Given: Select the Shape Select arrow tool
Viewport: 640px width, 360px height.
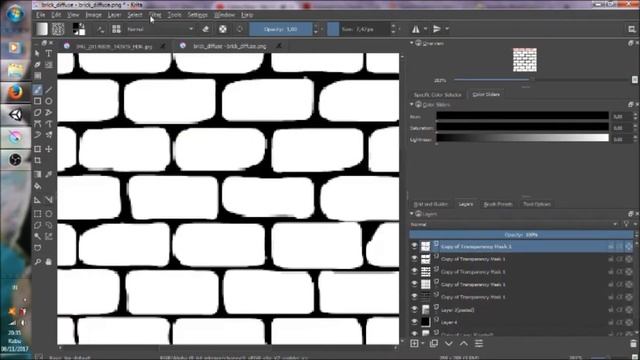Looking at the screenshot, I should [x=38, y=53].
